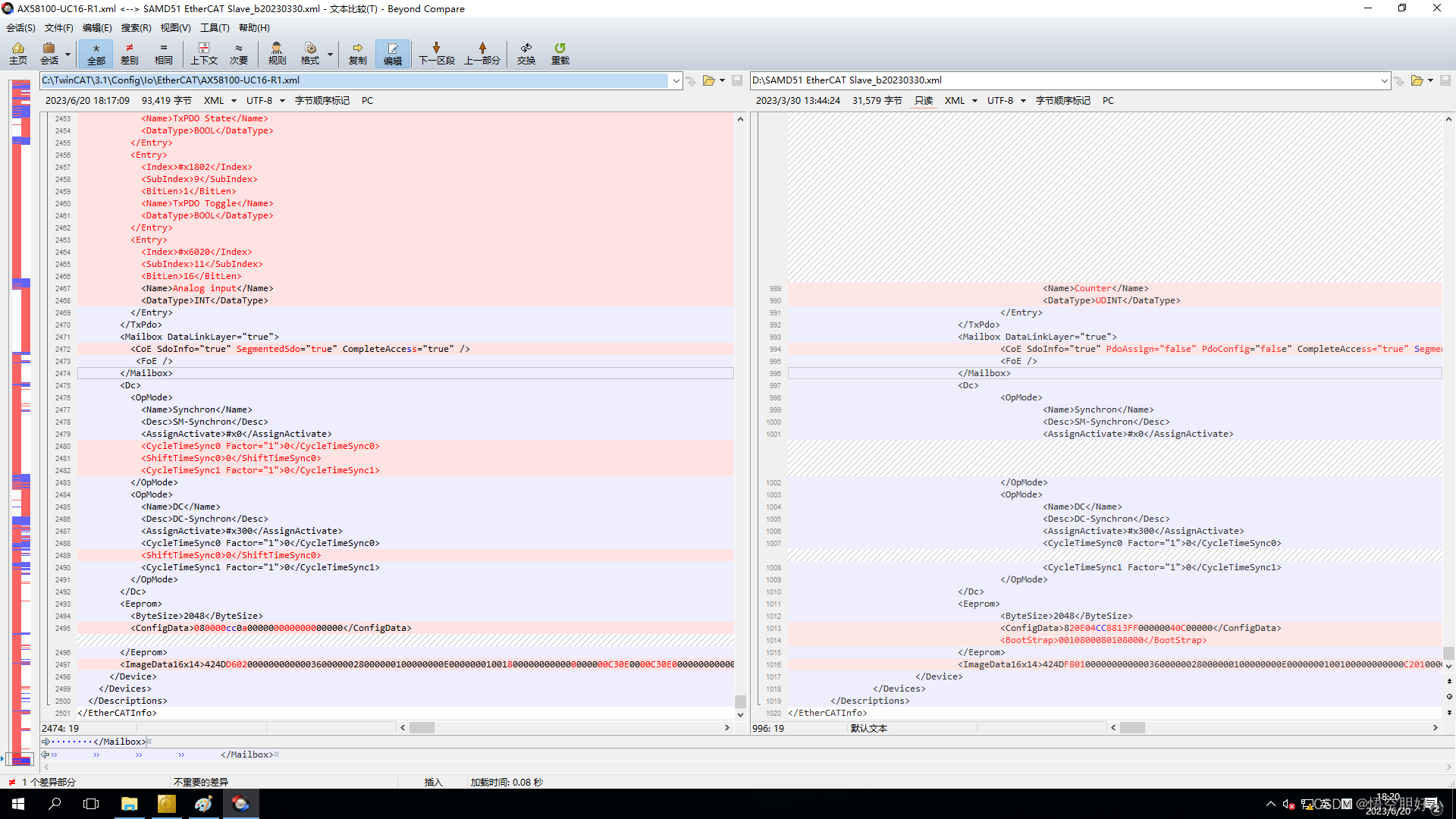The height and width of the screenshot is (819, 1456).
Task: Jump to 上一部分 (Previous Section)
Action: point(482,54)
